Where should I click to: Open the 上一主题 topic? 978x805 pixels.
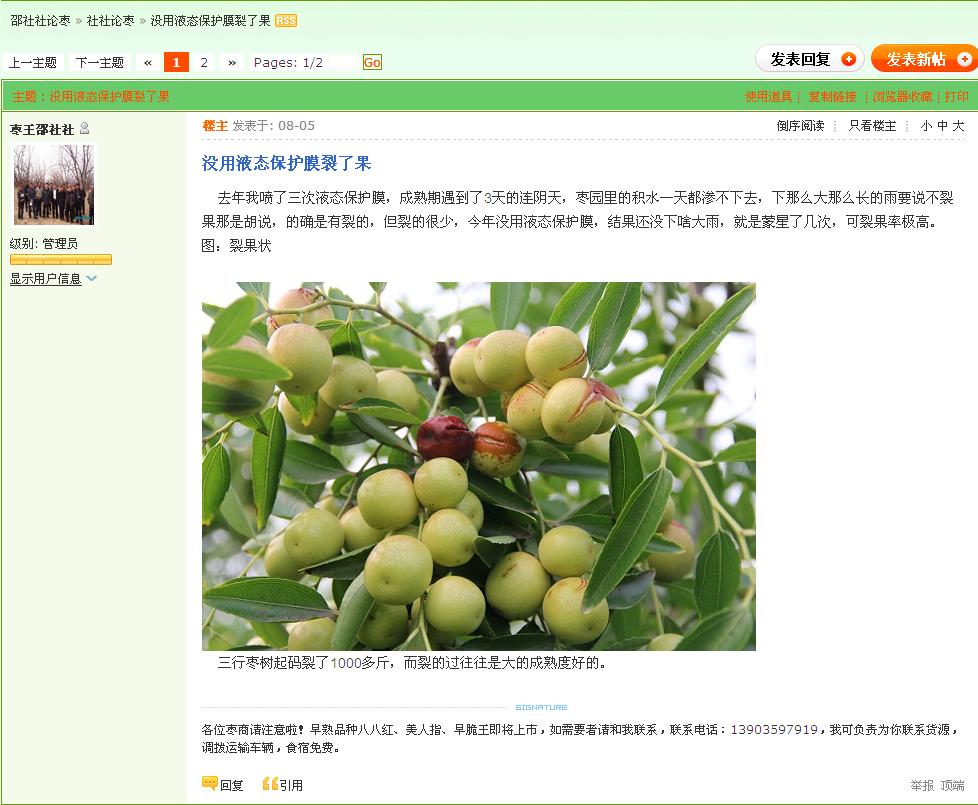32,62
